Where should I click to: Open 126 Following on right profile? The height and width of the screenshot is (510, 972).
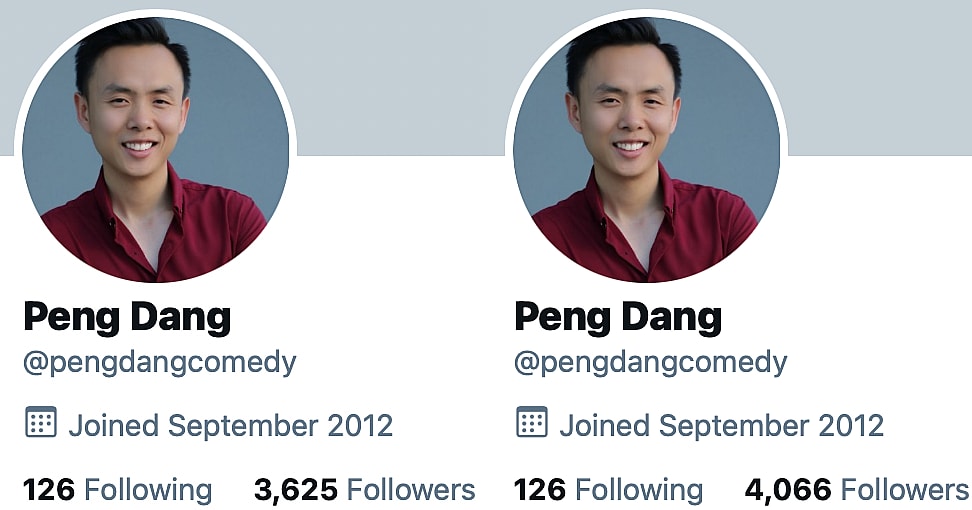tap(609, 490)
